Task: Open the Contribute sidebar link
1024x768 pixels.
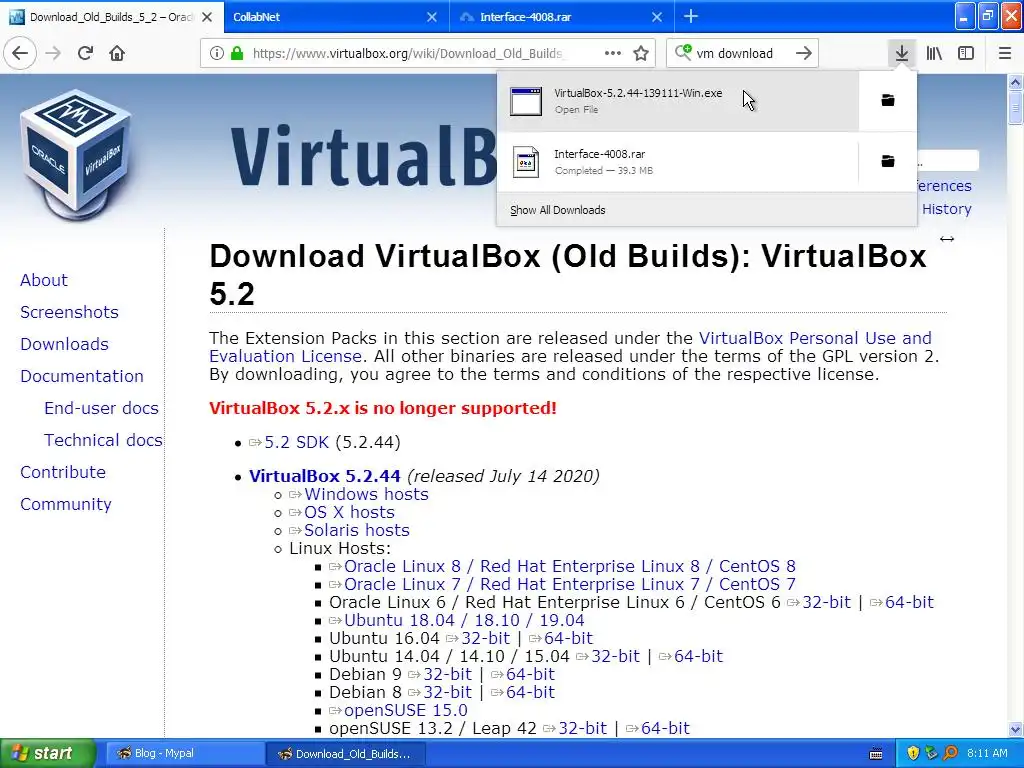Action: [x=63, y=472]
